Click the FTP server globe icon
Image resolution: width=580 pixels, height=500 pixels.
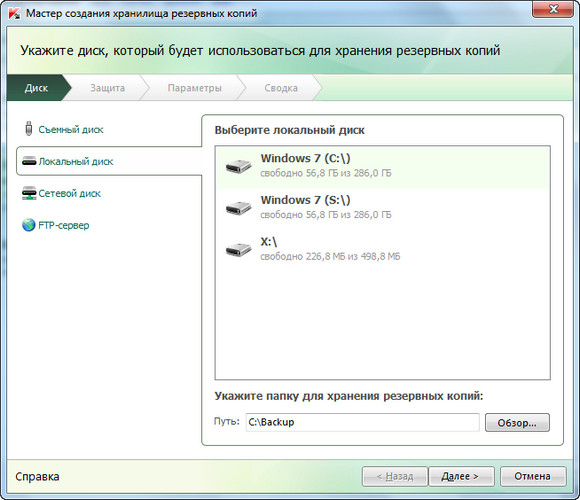pyautogui.click(x=28, y=225)
